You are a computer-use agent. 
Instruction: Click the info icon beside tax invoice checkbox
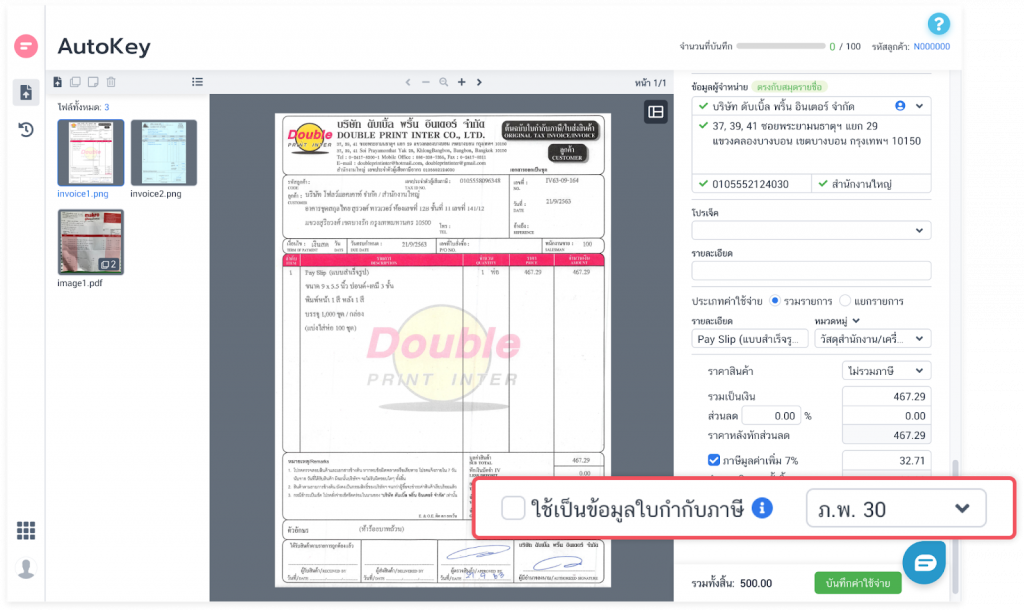[762, 508]
